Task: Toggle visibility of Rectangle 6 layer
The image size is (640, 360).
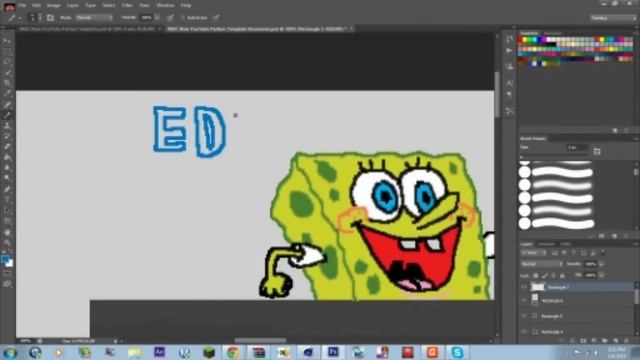Action: pyautogui.click(x=524, y=300)
